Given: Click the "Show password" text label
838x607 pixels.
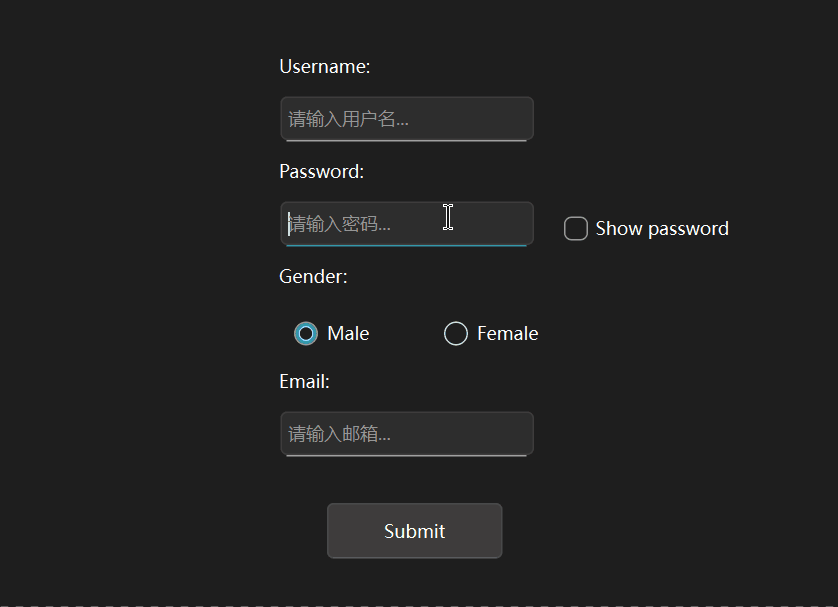Looking at the screenshot, I should tap(662, 229).
